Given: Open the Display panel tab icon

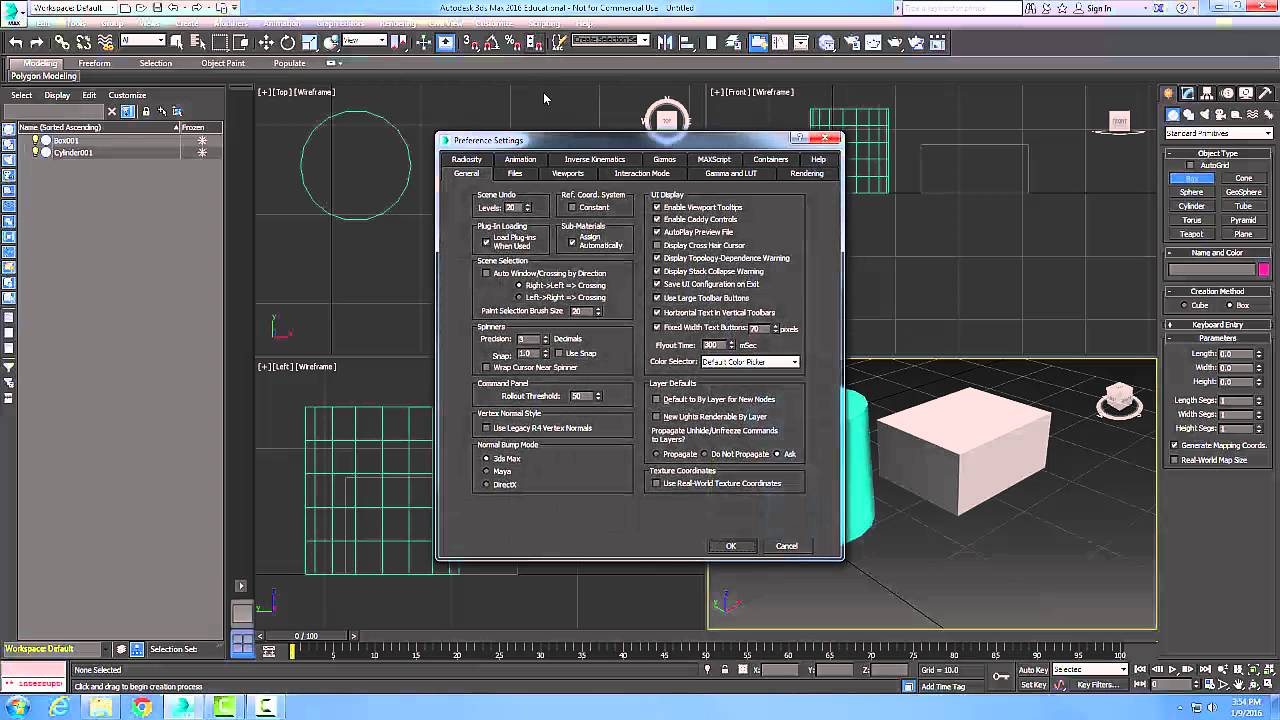Looking at the screenshot, I should (1246, 93).
